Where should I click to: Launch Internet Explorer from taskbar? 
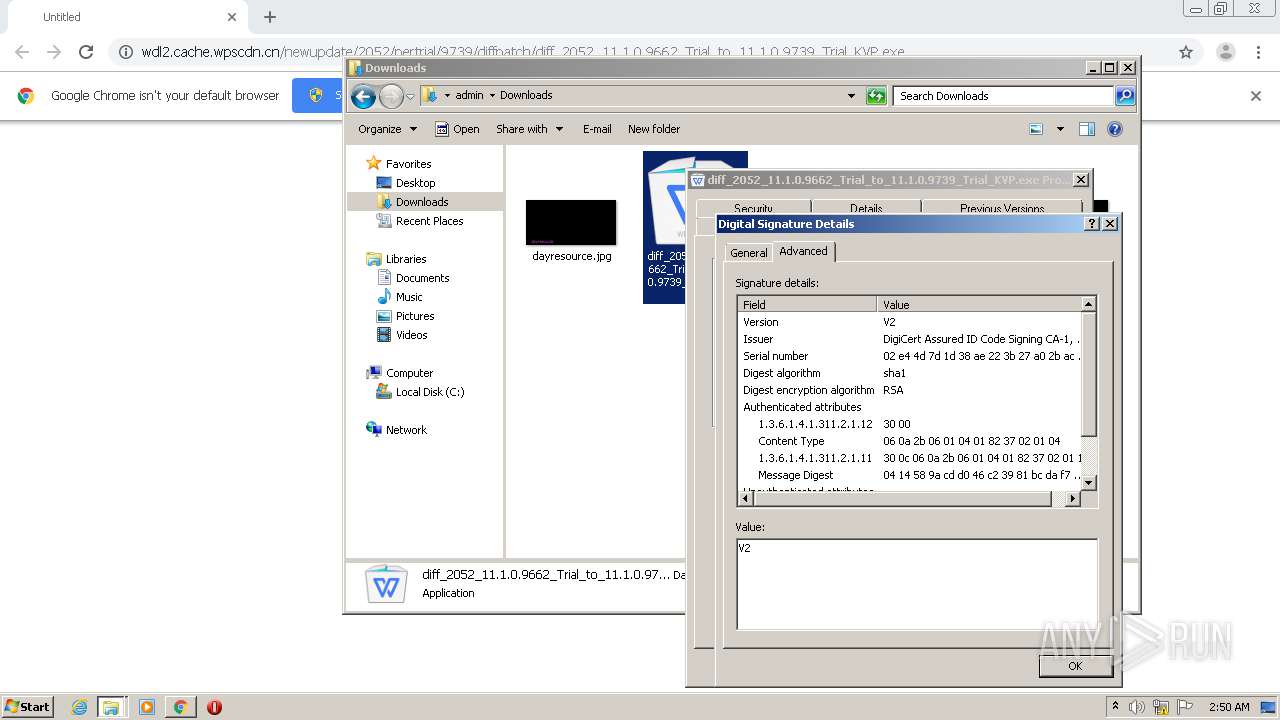click(x=79, y=707)
